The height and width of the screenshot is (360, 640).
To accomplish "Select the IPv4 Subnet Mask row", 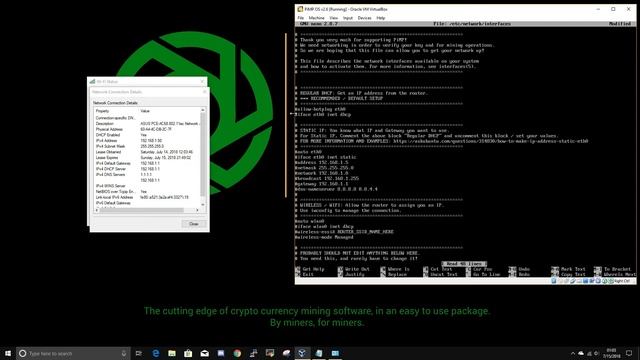I will coord(147,146).
